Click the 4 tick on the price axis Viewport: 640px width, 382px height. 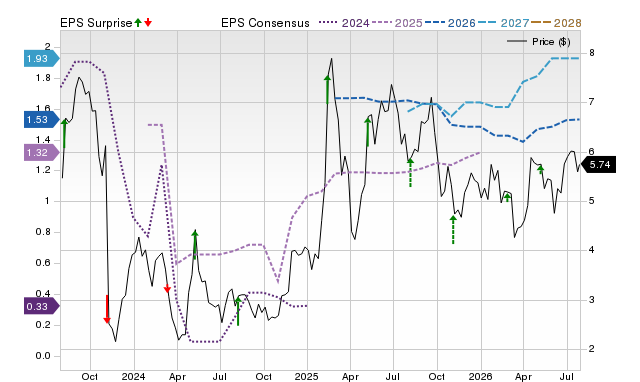pyautogui.click(x=591, y=250)
